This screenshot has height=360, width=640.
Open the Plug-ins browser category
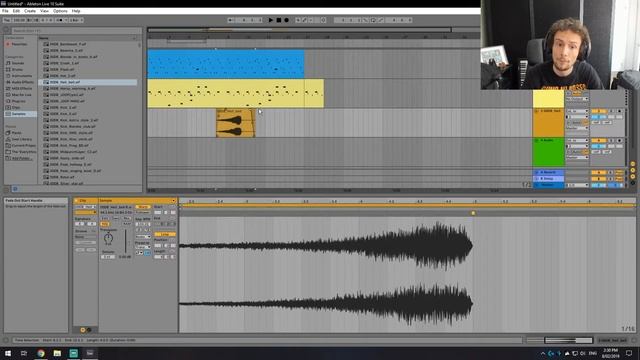click(18, 101)
